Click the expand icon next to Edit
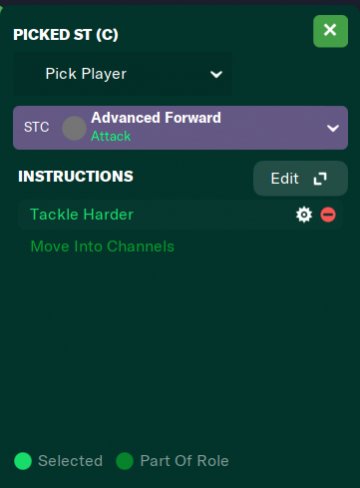This screenshot has height=488, width=360. tap(320, 179)
